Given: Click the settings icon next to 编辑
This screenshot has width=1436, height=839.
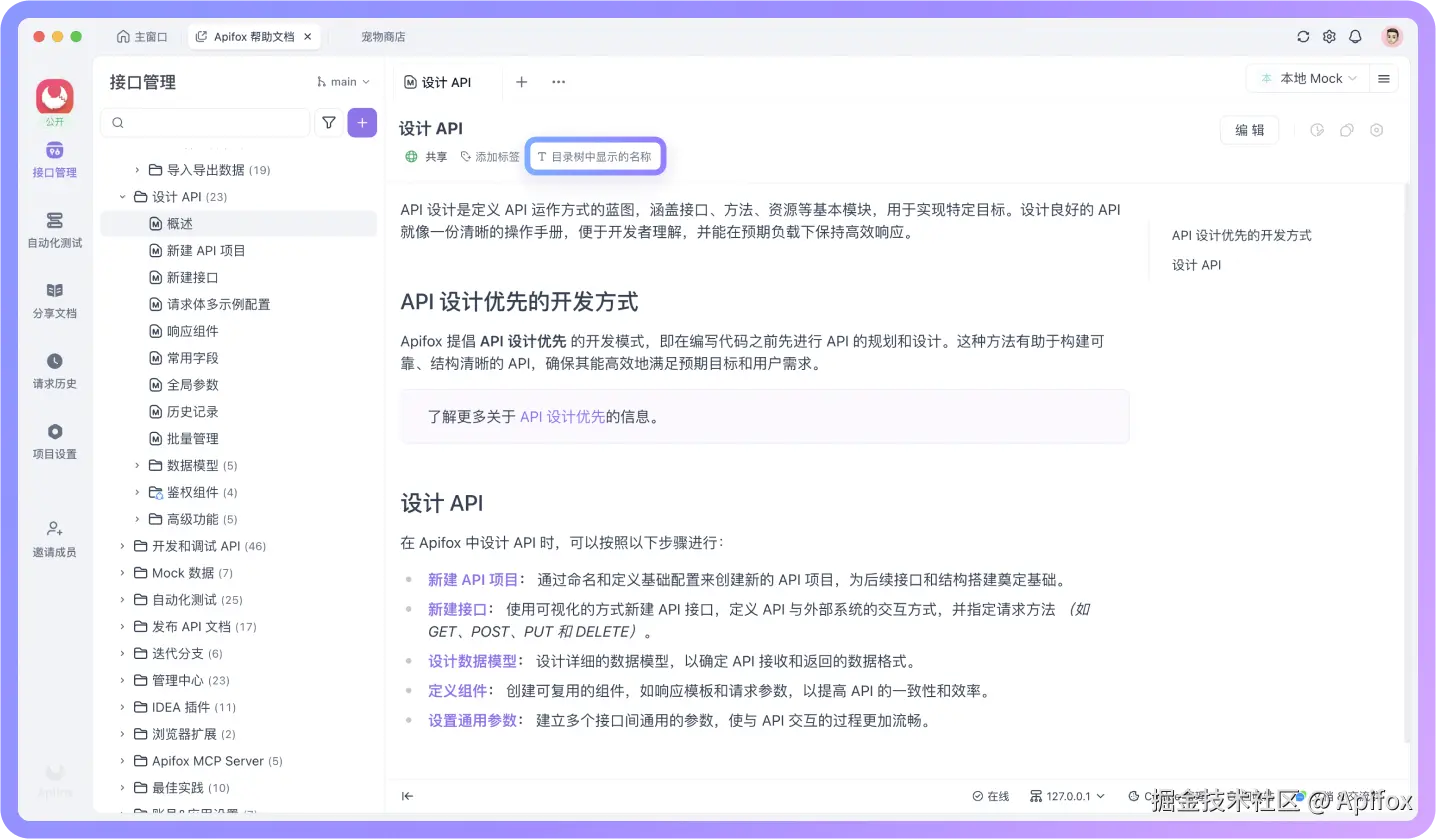Looking at the screenshot, I should (x=1377, y=130).
